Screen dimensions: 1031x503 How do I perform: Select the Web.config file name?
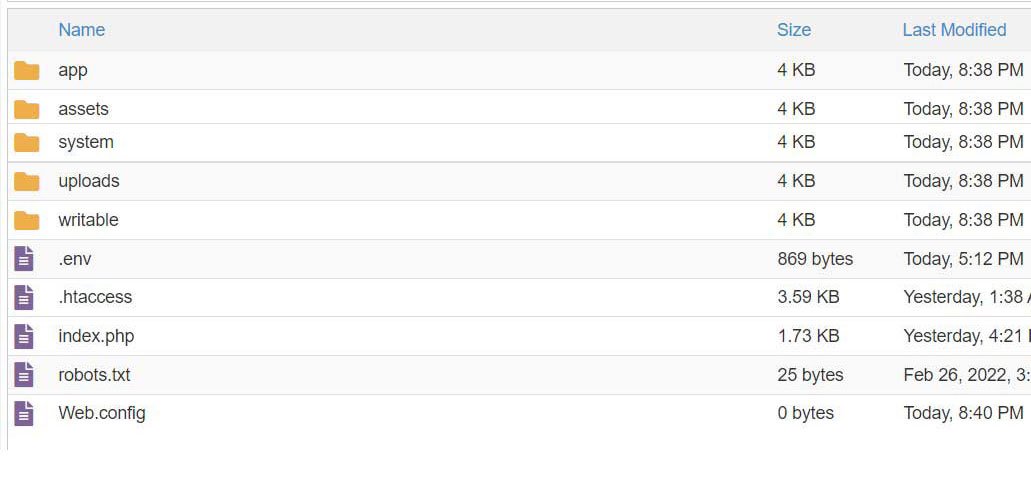pos(102,413)
